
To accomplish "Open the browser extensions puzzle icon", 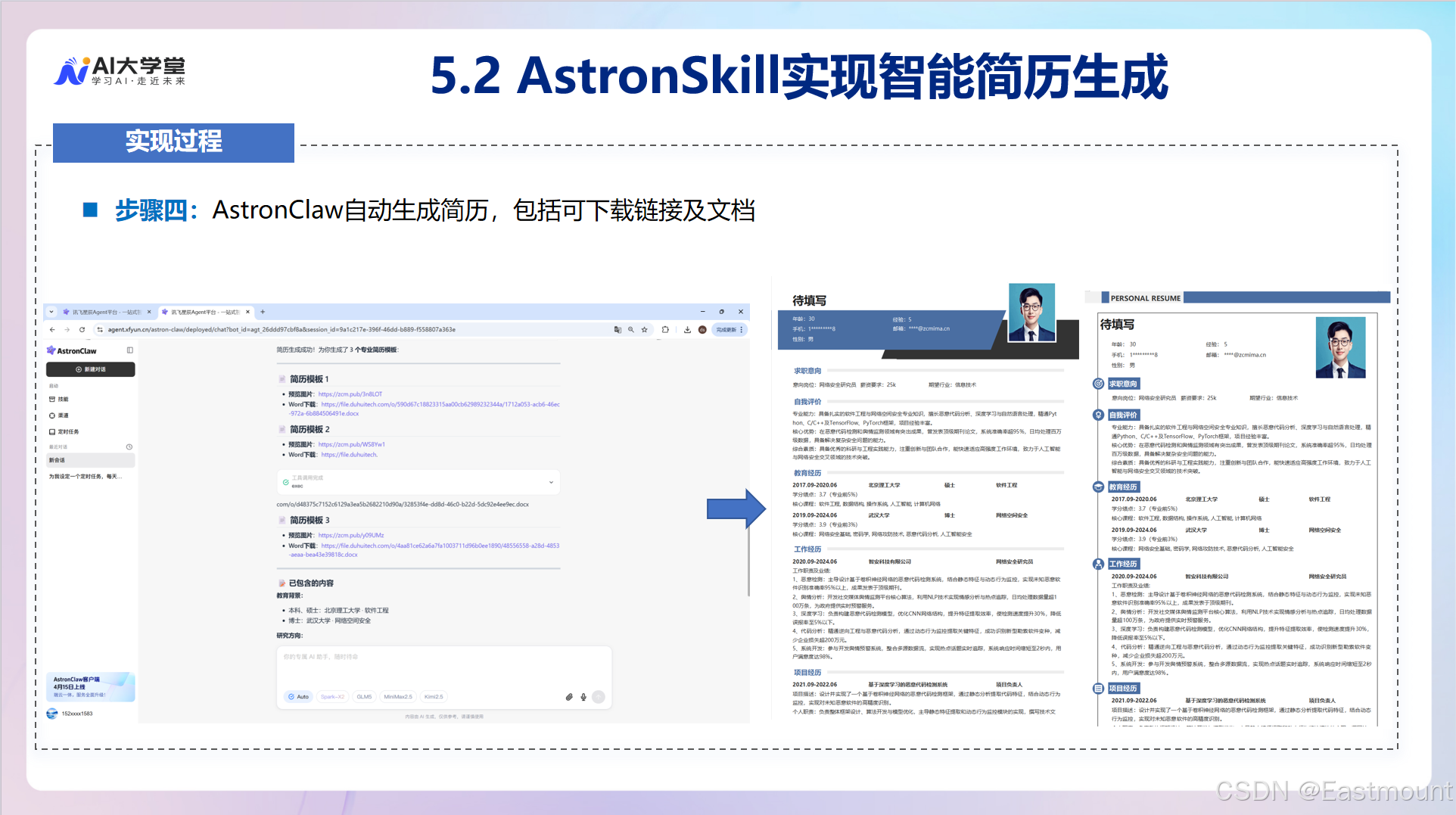I will pos(665,330).
